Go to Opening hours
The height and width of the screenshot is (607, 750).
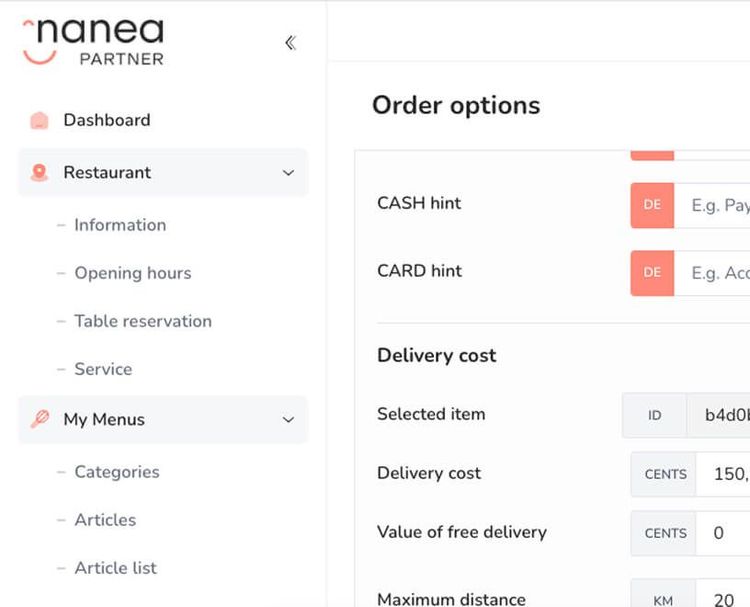pos(133,273)
